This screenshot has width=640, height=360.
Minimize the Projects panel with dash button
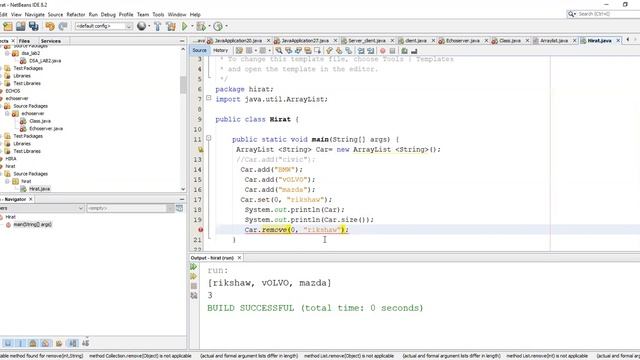(x=182, y=41)
